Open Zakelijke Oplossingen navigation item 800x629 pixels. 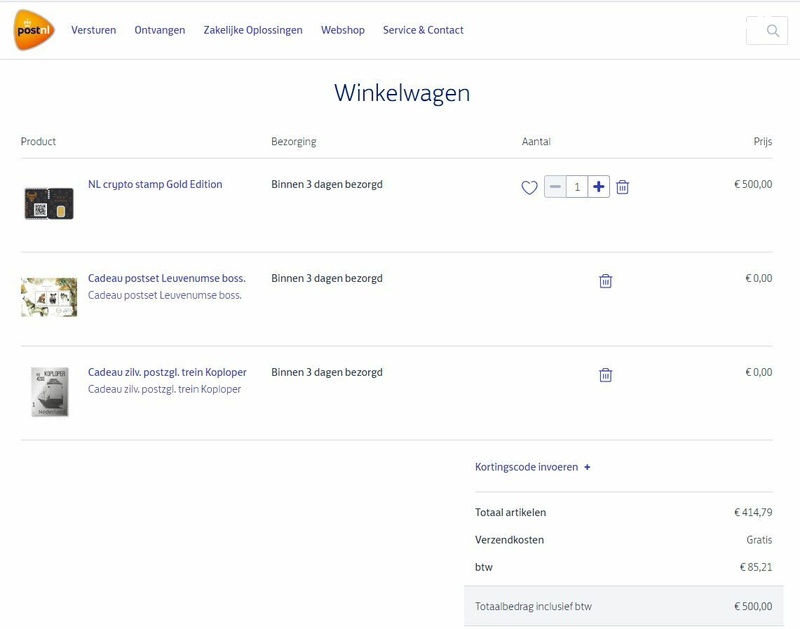coord(252,30)
